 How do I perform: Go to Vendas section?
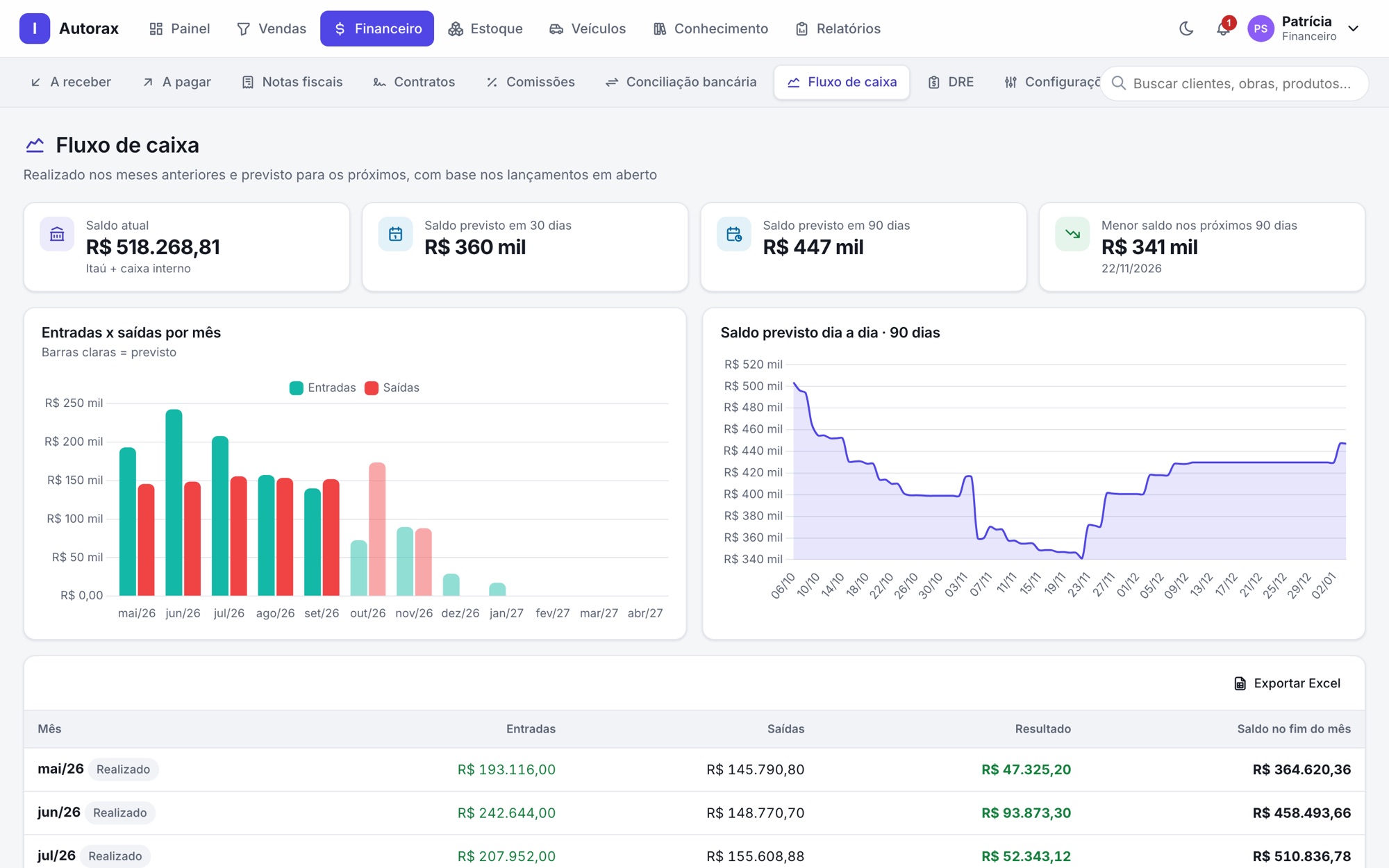tap(271, 28)
